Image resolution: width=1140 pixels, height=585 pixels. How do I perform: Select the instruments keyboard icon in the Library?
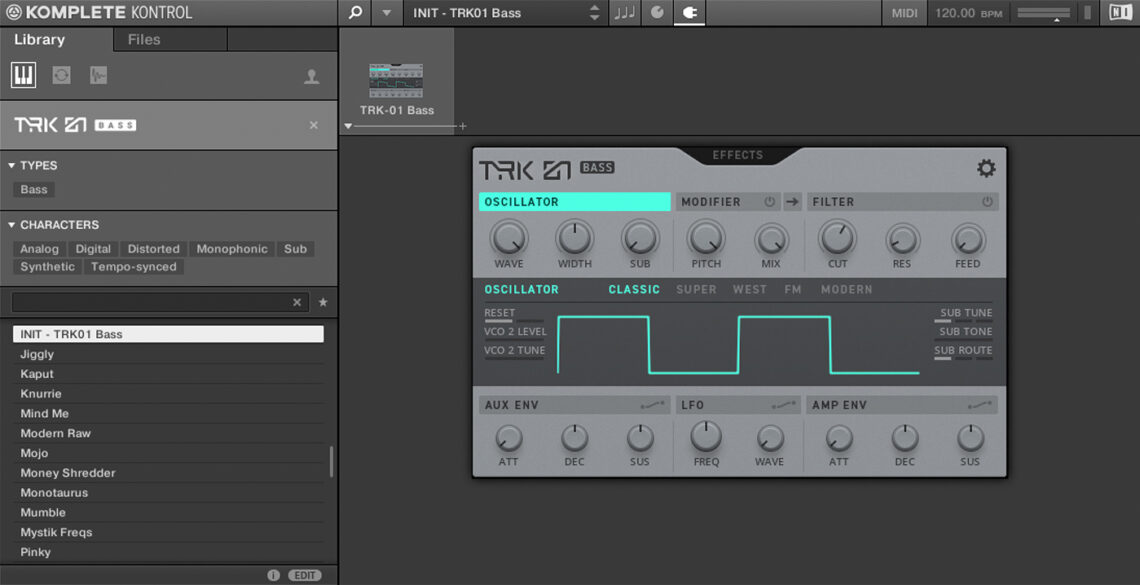pos(22,74)
